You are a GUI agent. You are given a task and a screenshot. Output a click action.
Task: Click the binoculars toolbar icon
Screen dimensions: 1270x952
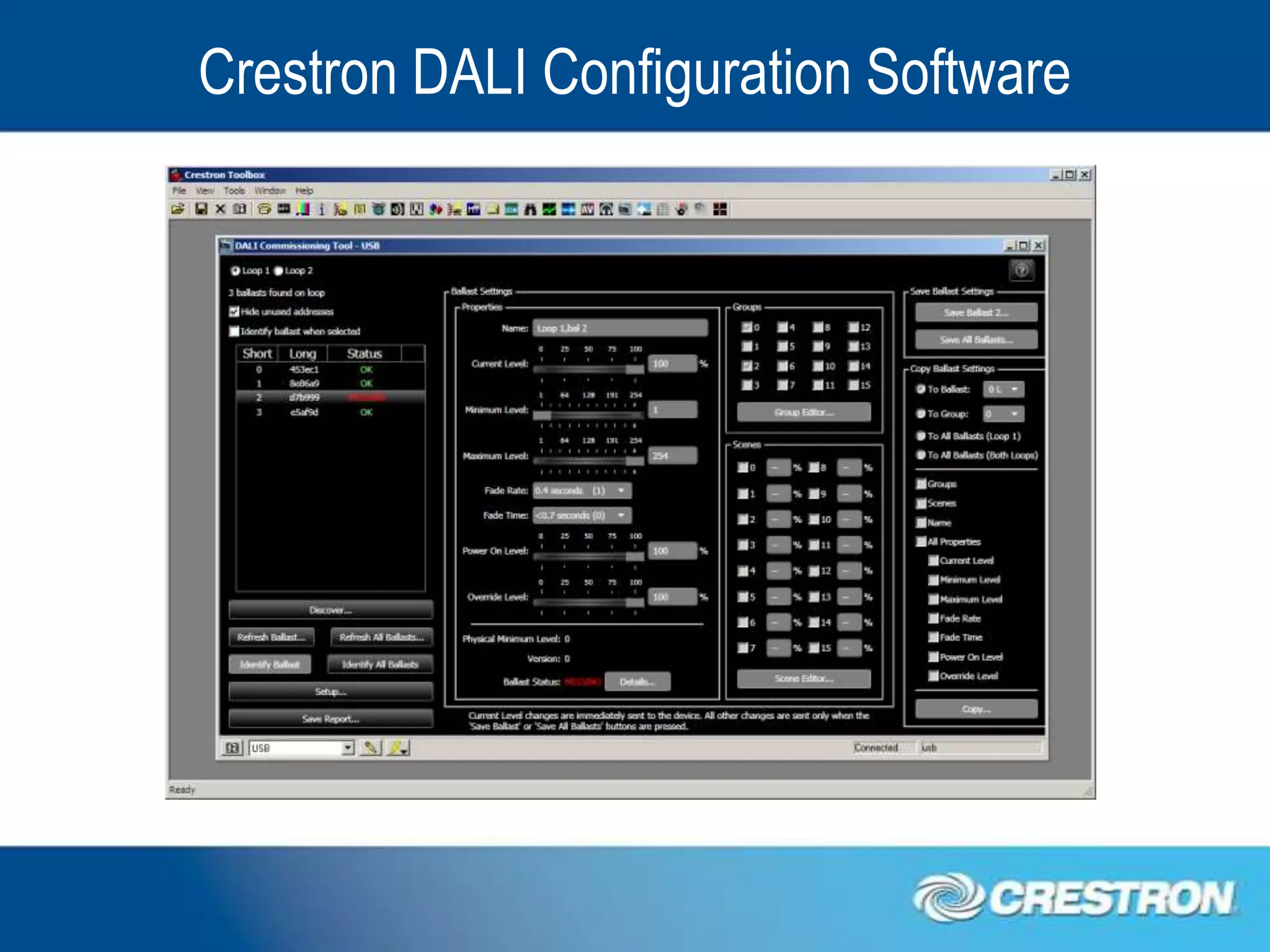click(530, 209)
